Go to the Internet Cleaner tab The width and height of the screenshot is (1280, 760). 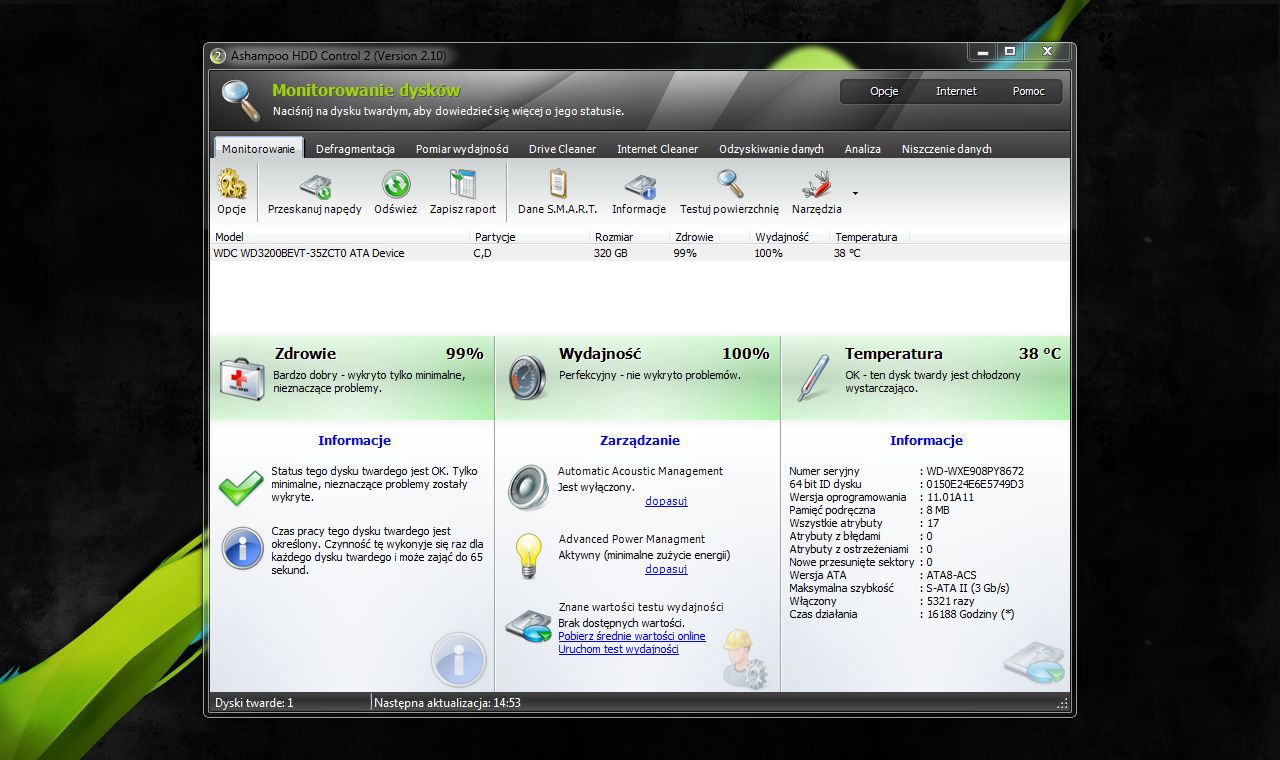click(x=657, y=149)
